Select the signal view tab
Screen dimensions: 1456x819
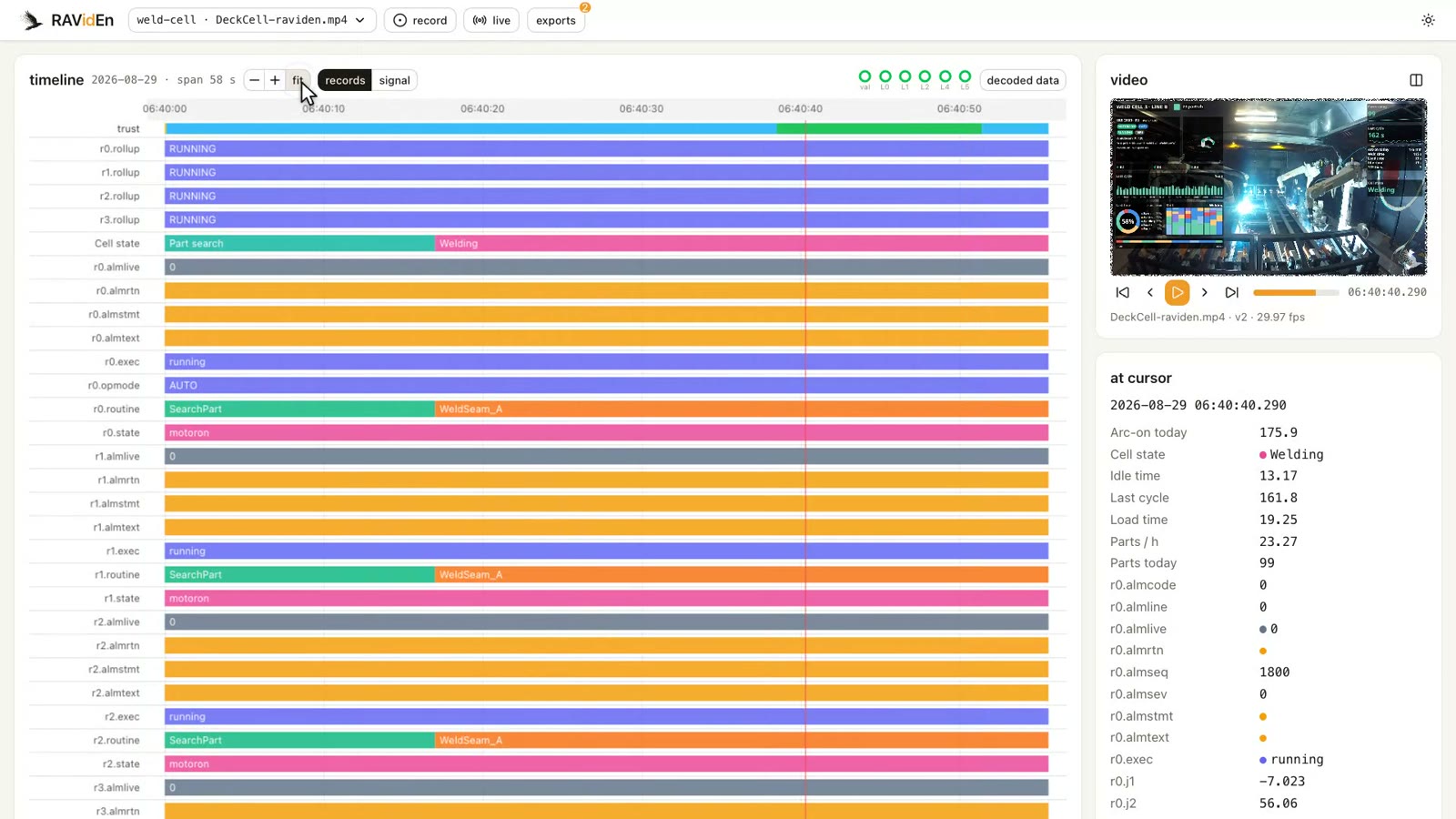(395, 80)
